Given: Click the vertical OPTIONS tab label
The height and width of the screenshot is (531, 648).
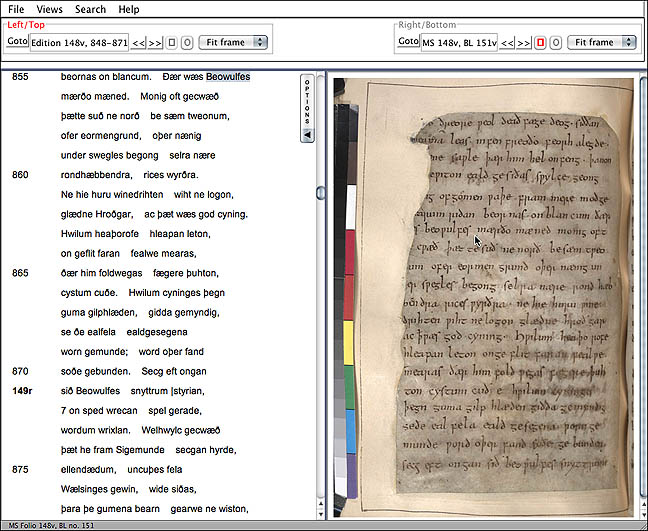Looking at the screenshot, I should [307, 102].
